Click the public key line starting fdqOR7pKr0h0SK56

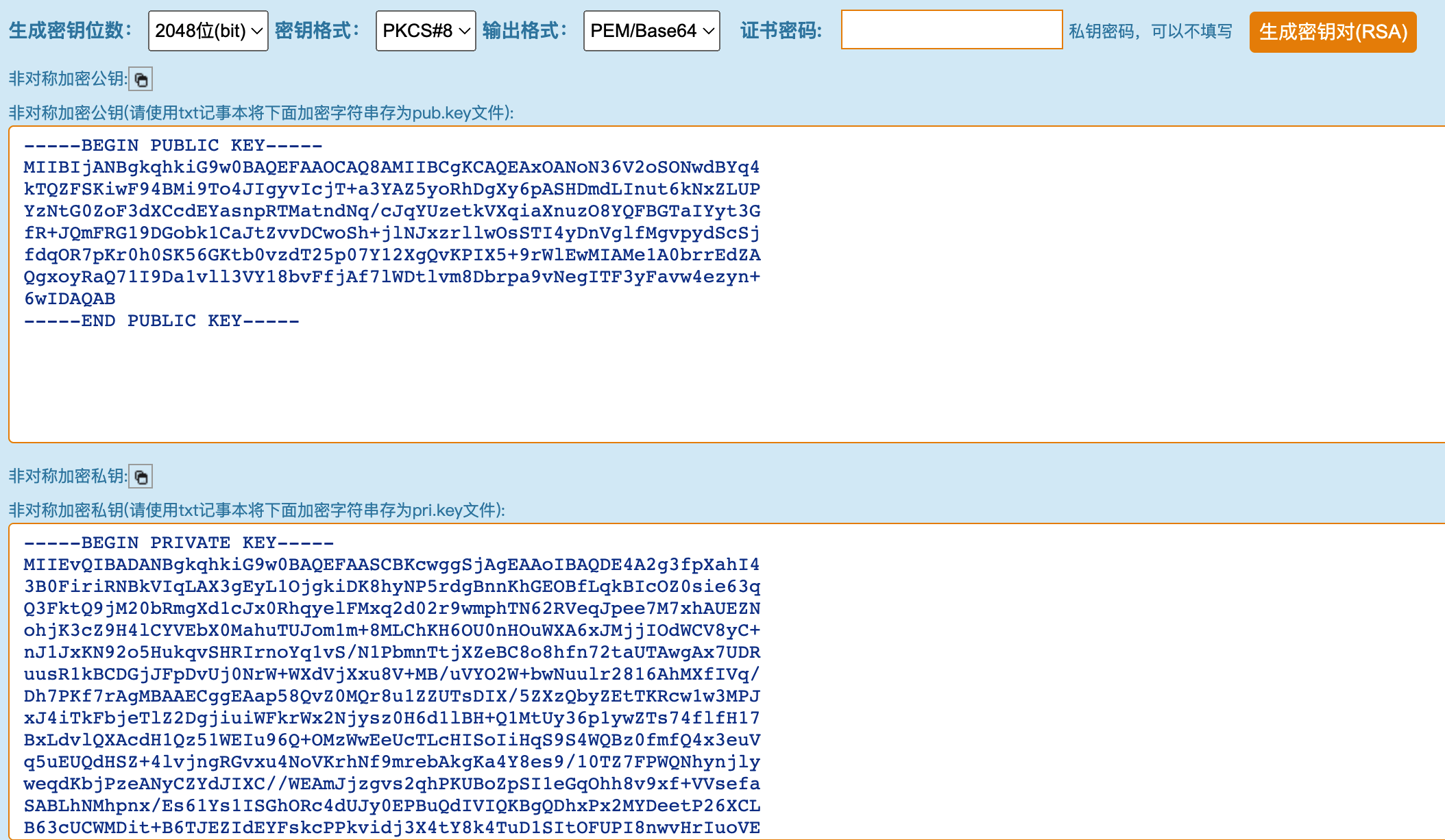point(391,255)
